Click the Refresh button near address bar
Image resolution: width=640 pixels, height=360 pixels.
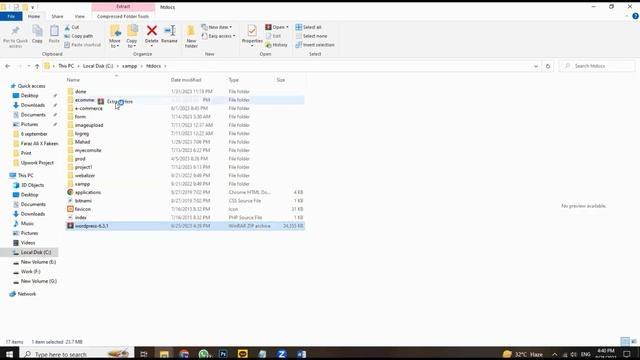[x=548, y=66]
